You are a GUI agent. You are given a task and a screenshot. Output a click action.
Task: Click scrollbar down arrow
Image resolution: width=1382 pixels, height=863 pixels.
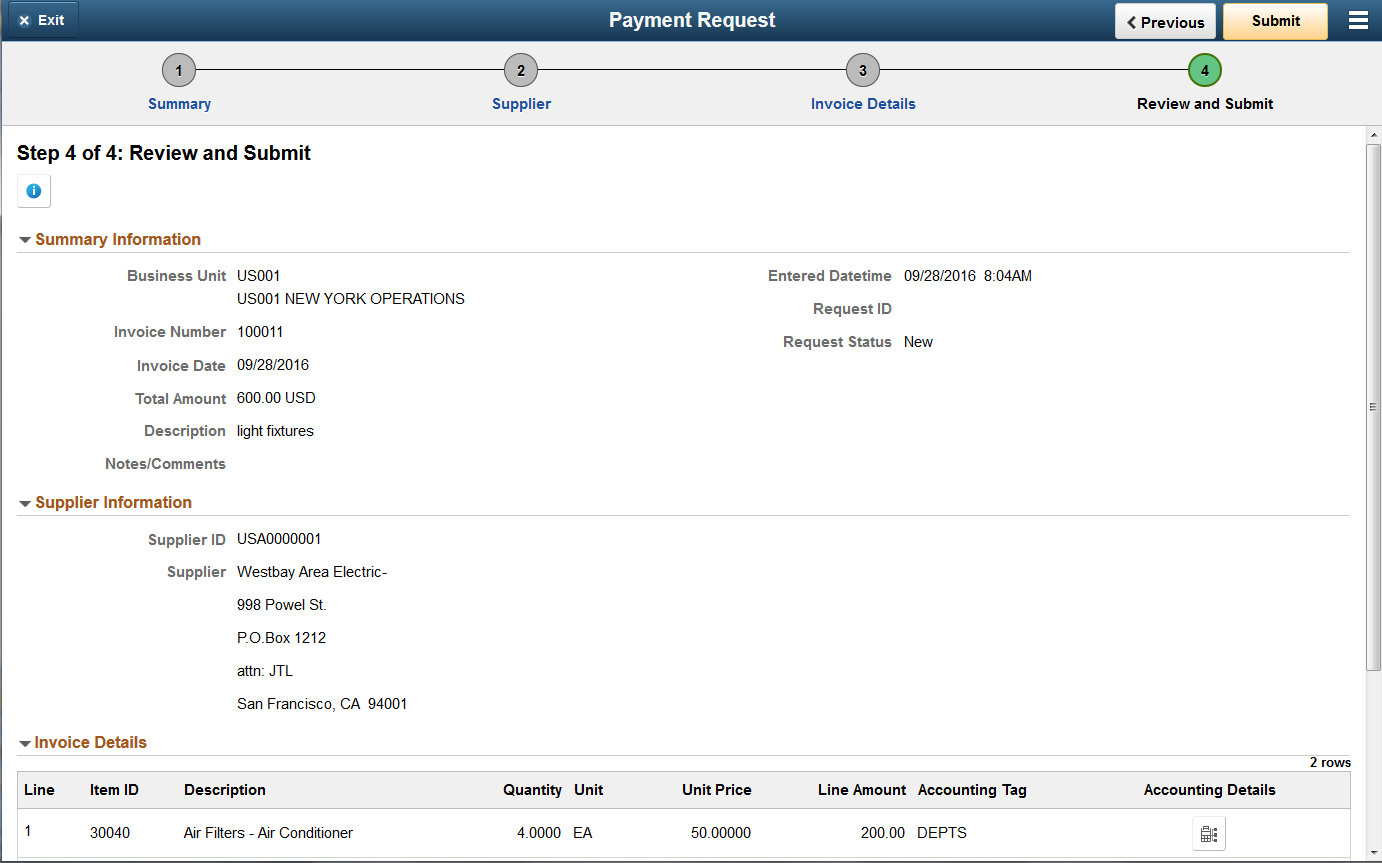point(1373,855)
